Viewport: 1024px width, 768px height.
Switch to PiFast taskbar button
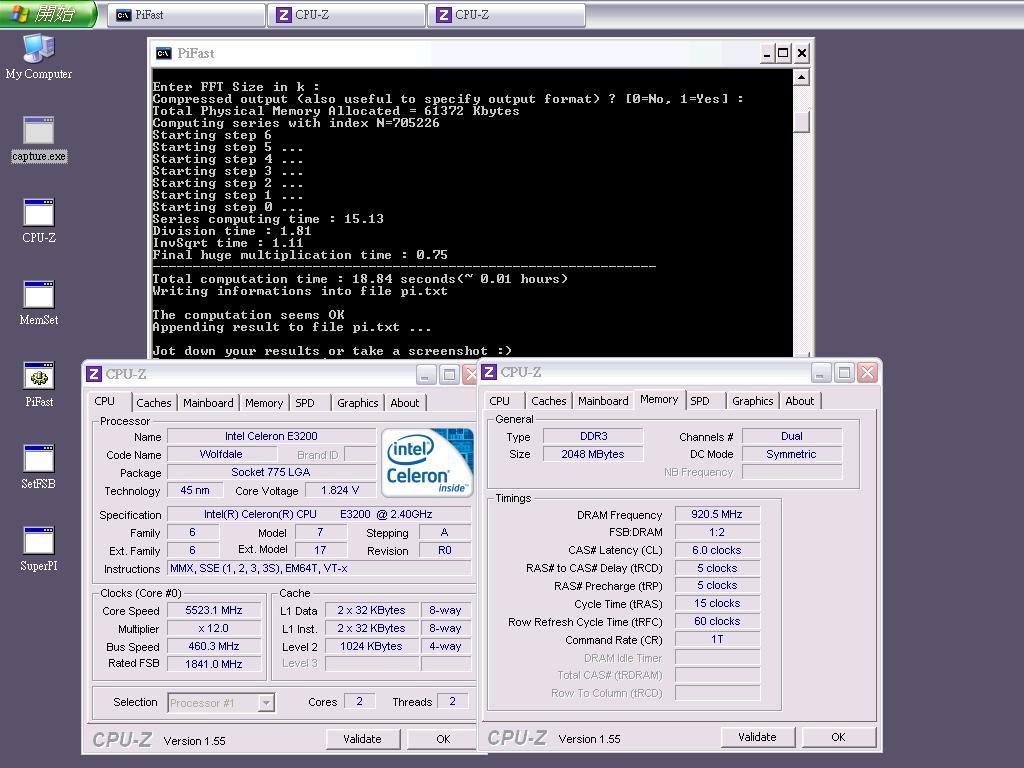point(187,15)
